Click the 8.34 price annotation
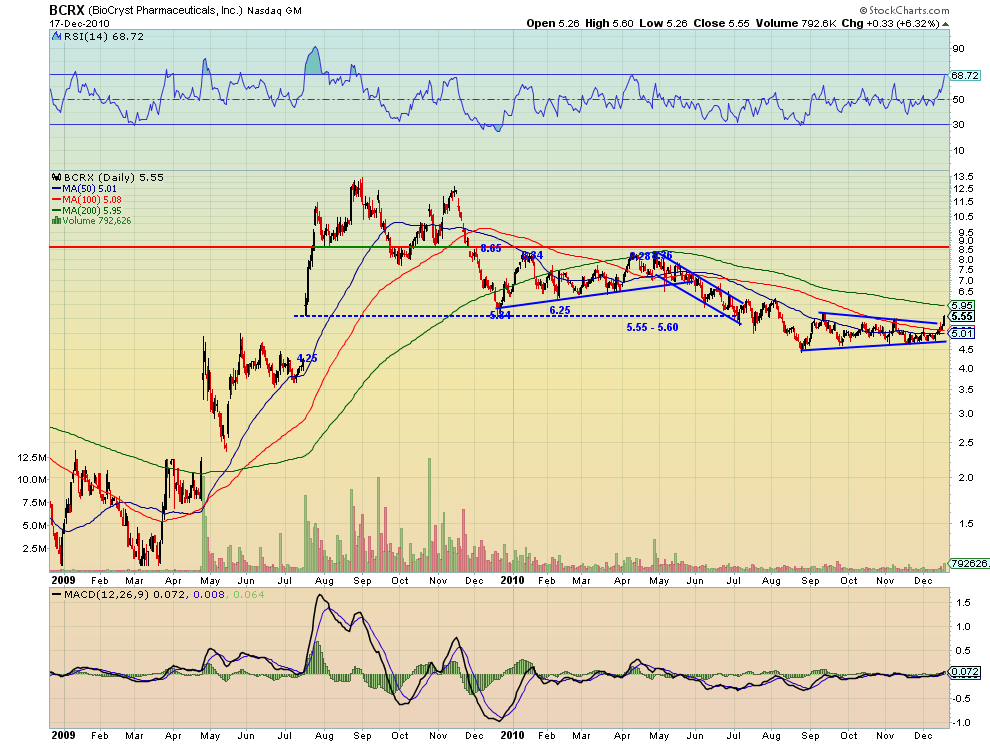990x744 pixels. click(x=532, y=255)
